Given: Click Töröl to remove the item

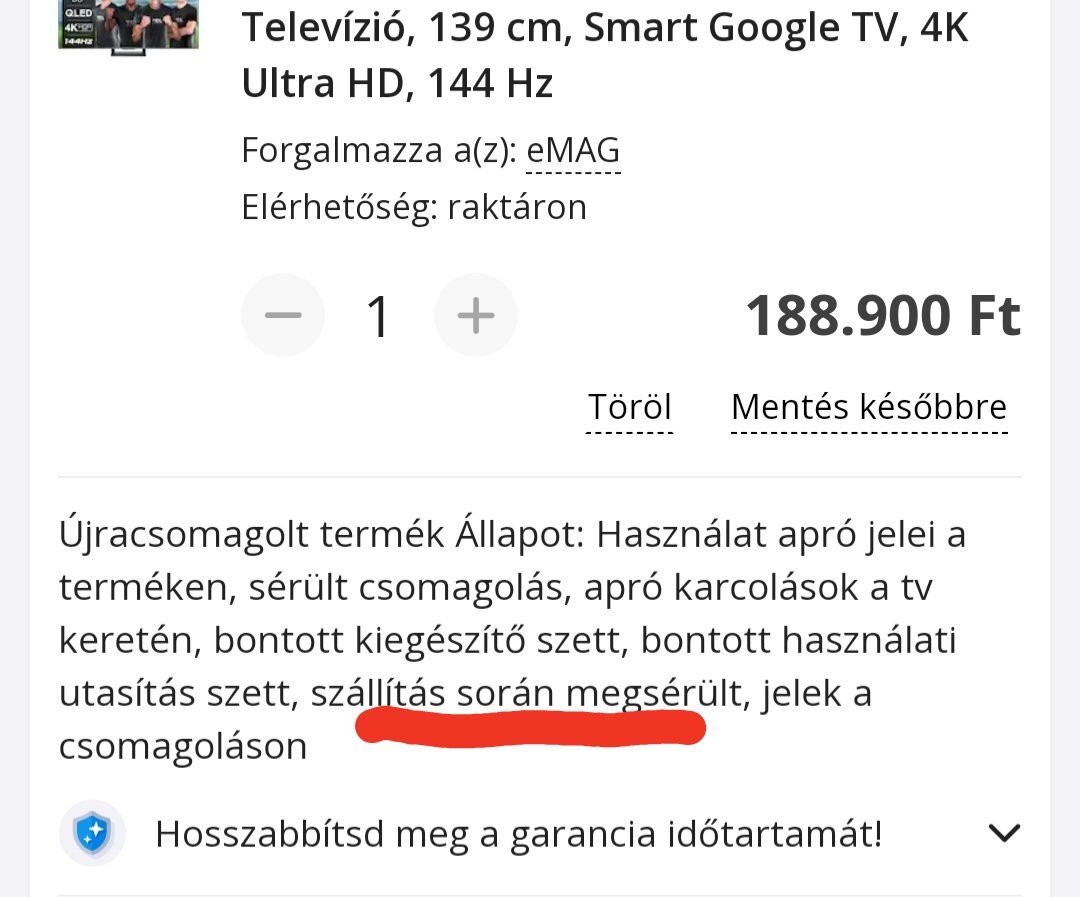Looking at the screenshot, I should 630,406.
